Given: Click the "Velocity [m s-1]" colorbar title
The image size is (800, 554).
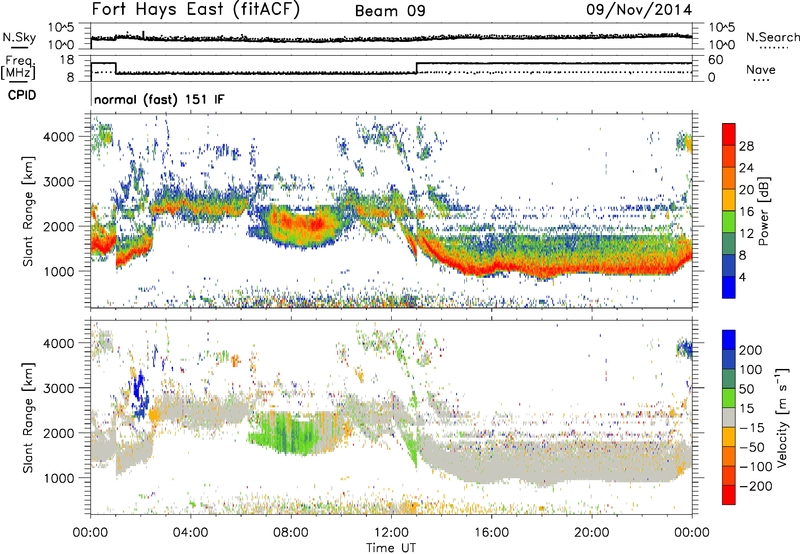Looking at the screenshot, I should (x=782, y=417).
